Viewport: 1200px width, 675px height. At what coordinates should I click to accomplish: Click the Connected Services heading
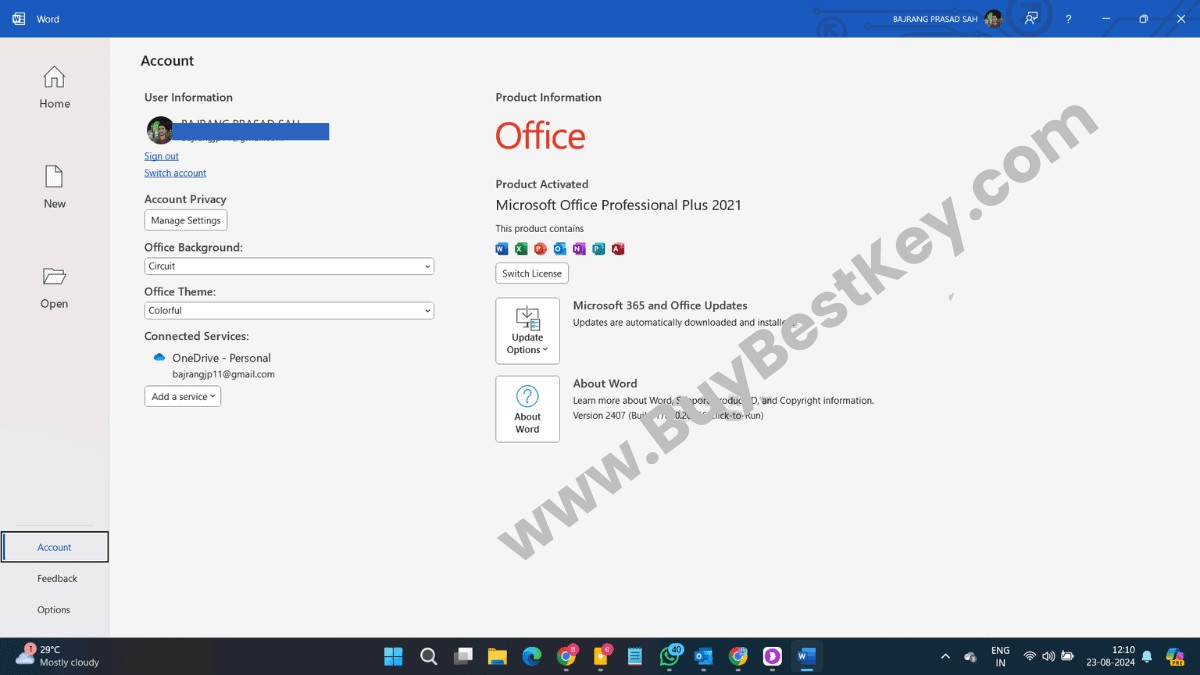[196, 336]
